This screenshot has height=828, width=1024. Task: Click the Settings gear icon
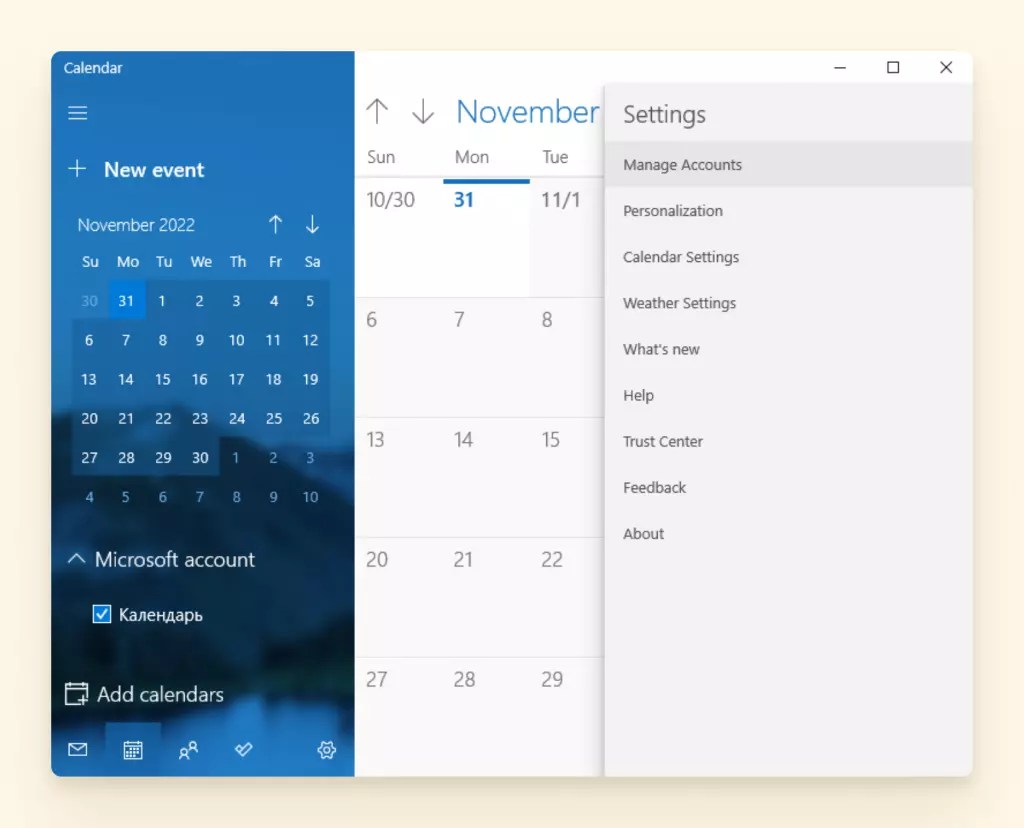[326, 749]
